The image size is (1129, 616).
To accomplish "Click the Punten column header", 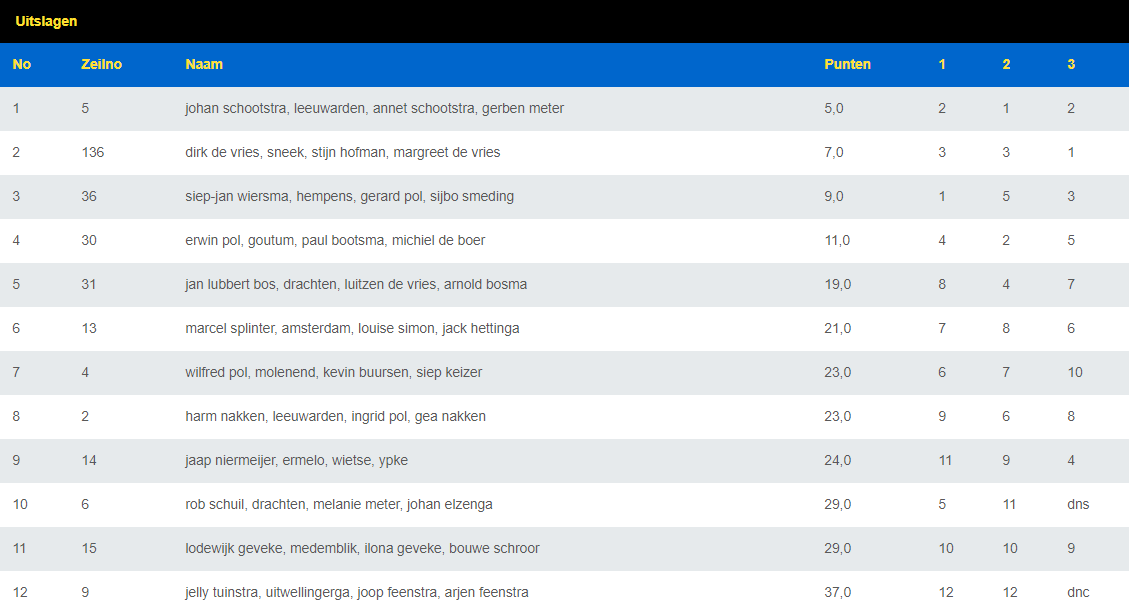I will (847, 64).
